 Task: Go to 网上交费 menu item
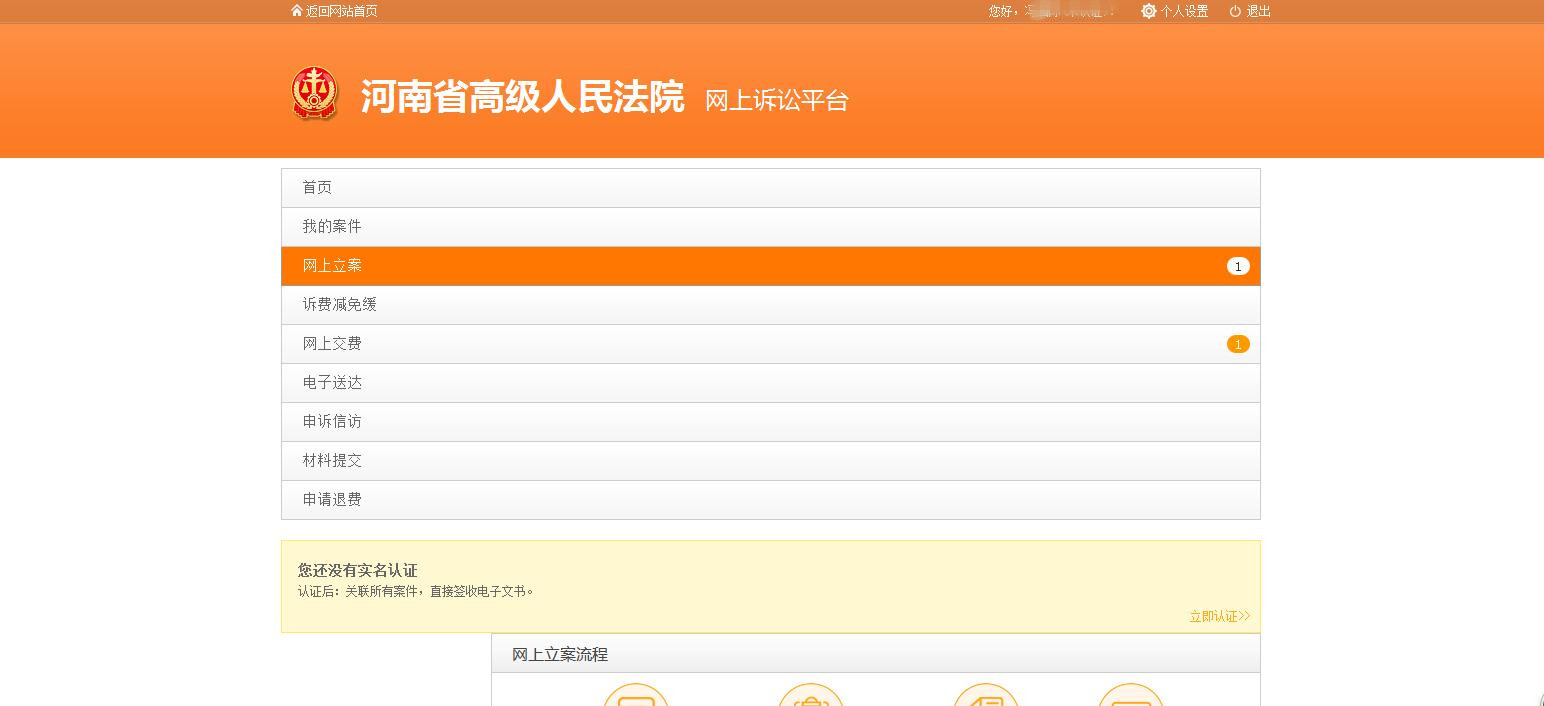tap(771, 344)
